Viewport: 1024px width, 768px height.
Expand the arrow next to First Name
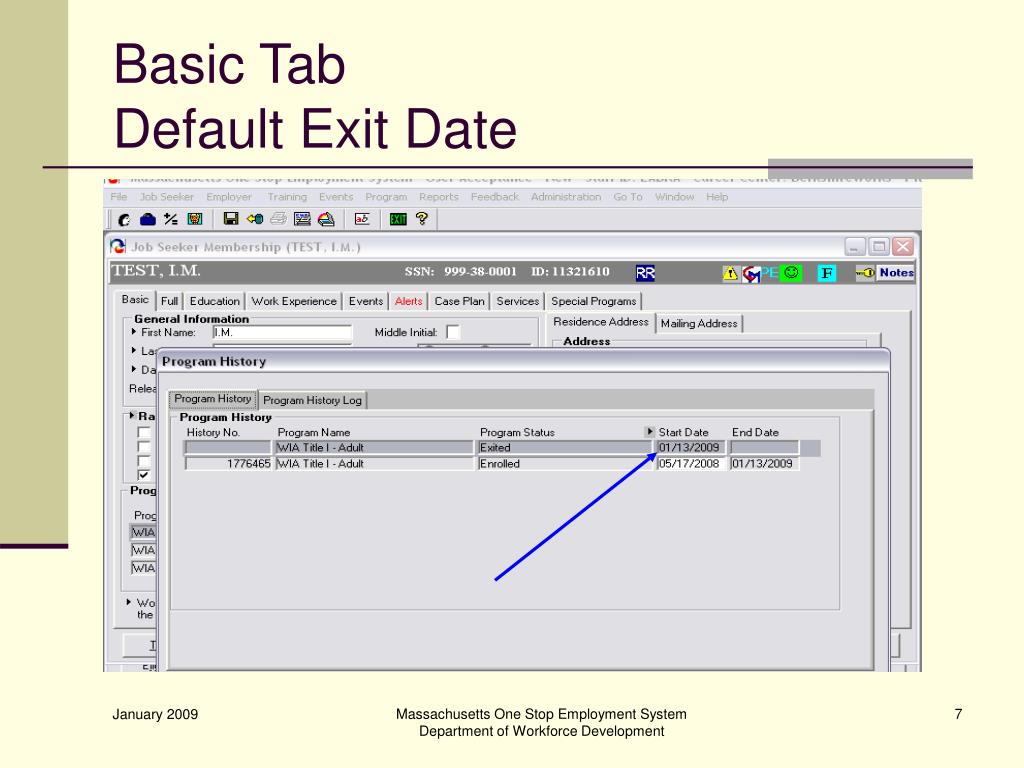pyautogui.click(x=134, y=332)
